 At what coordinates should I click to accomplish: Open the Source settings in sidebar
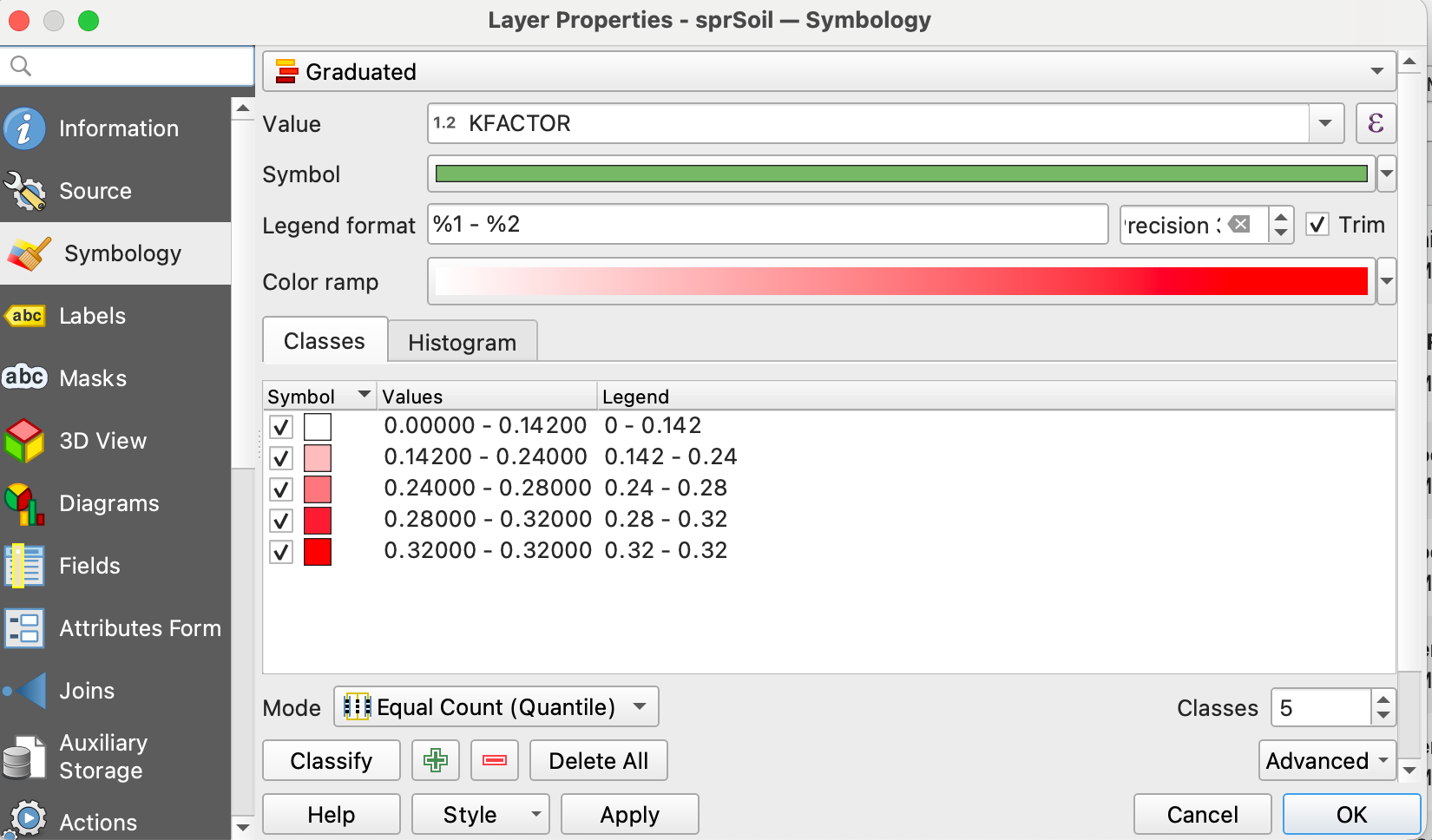(x=95, y=191)
